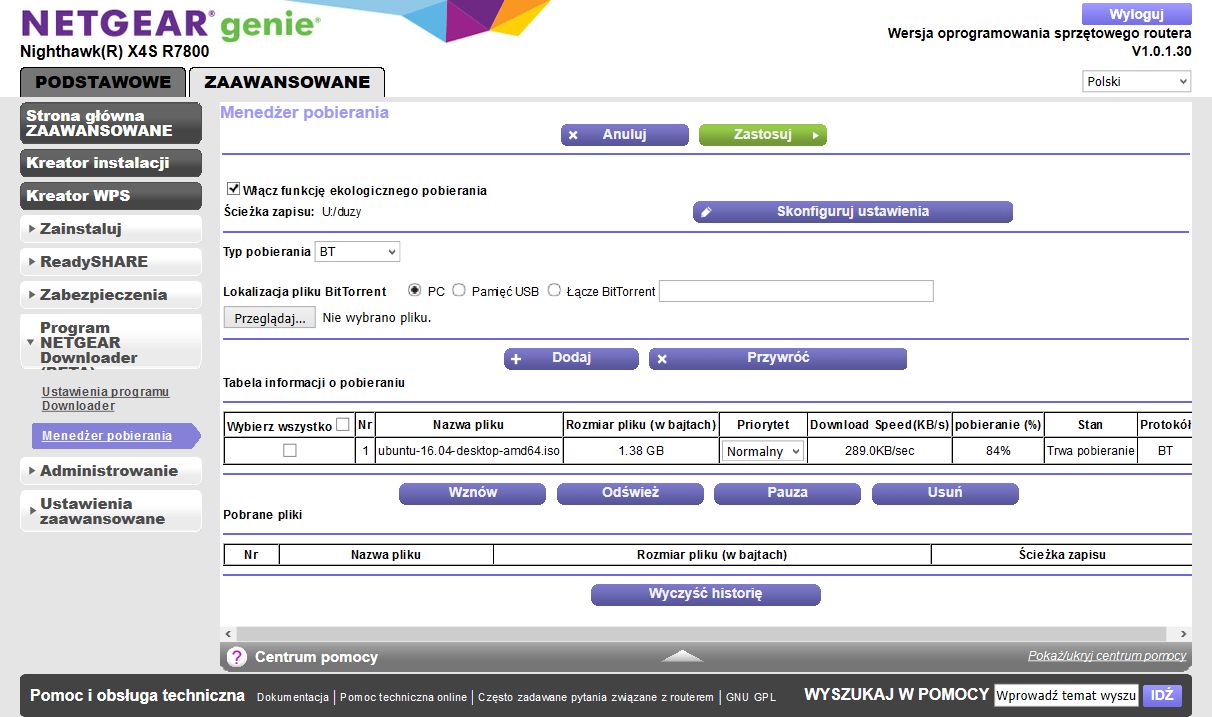Open the Dokumentacja link
Screen dimensions: 1212x717
[x=293, y=697]
